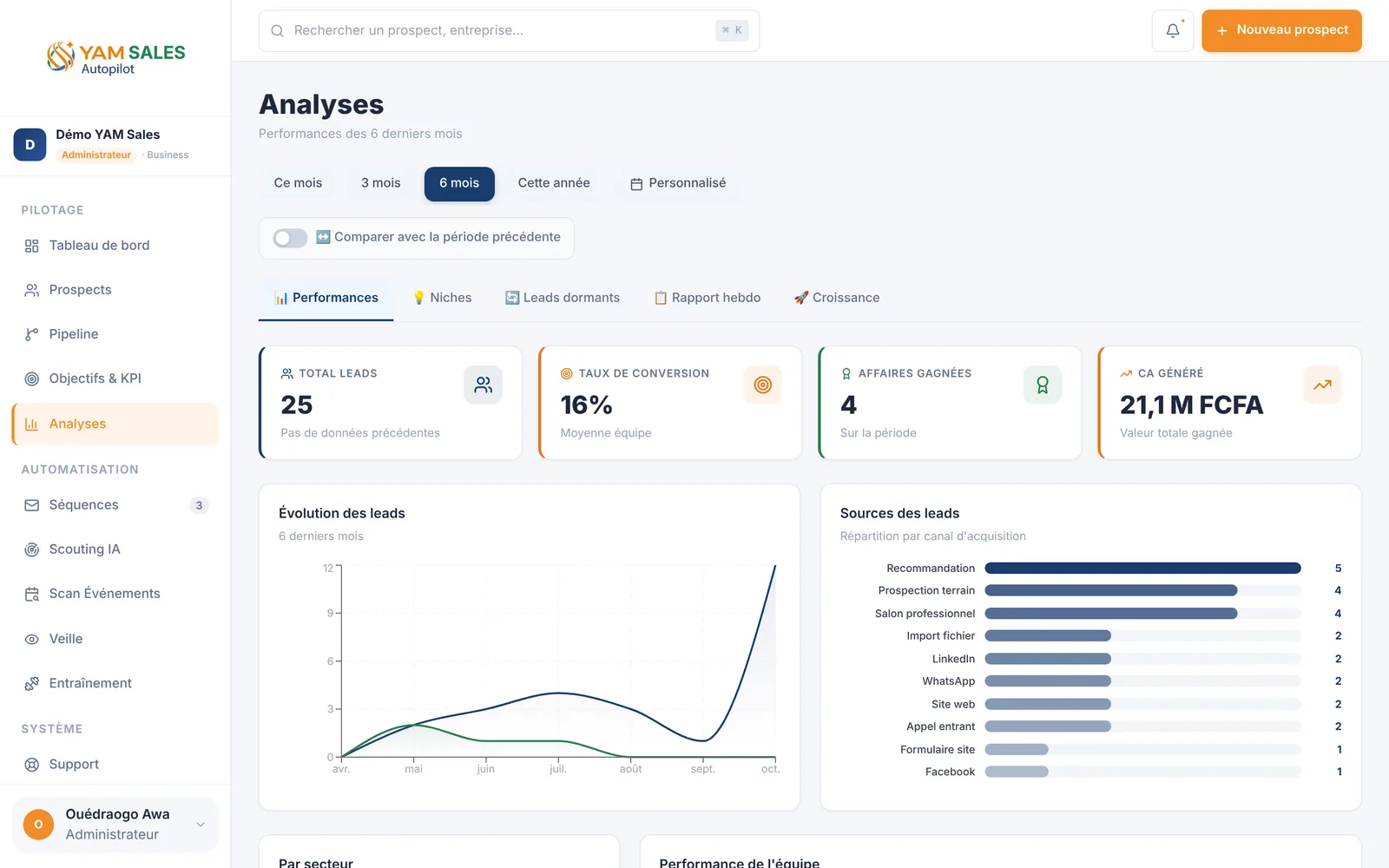The width and height of the screenshot is (1389, 868).
Task: Switch to the Niches tab
Action: (442, 298)
